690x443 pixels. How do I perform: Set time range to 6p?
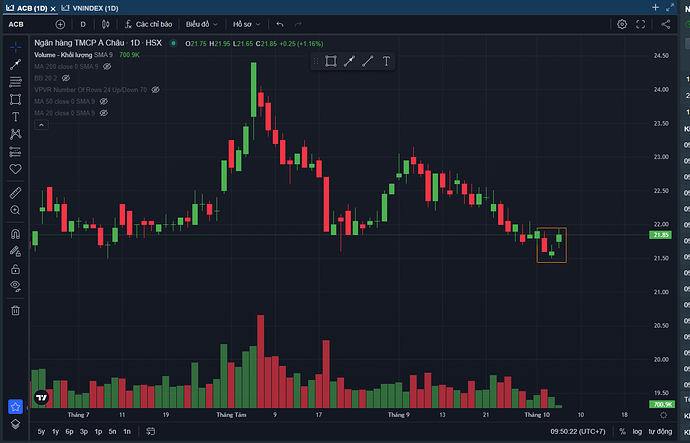[70, 432]
